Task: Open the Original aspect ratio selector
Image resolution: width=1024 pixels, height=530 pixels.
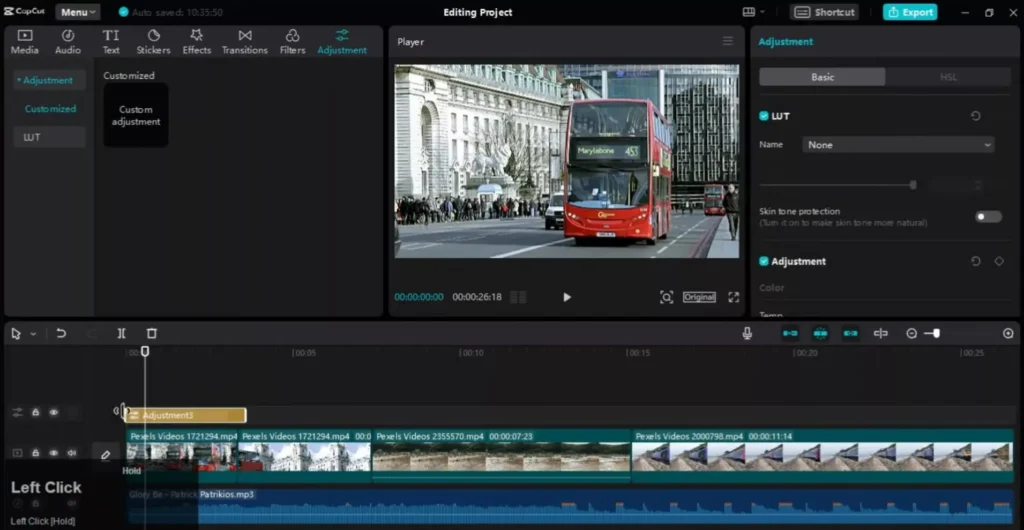Action: pyautogui.click(x=699, y=297)
